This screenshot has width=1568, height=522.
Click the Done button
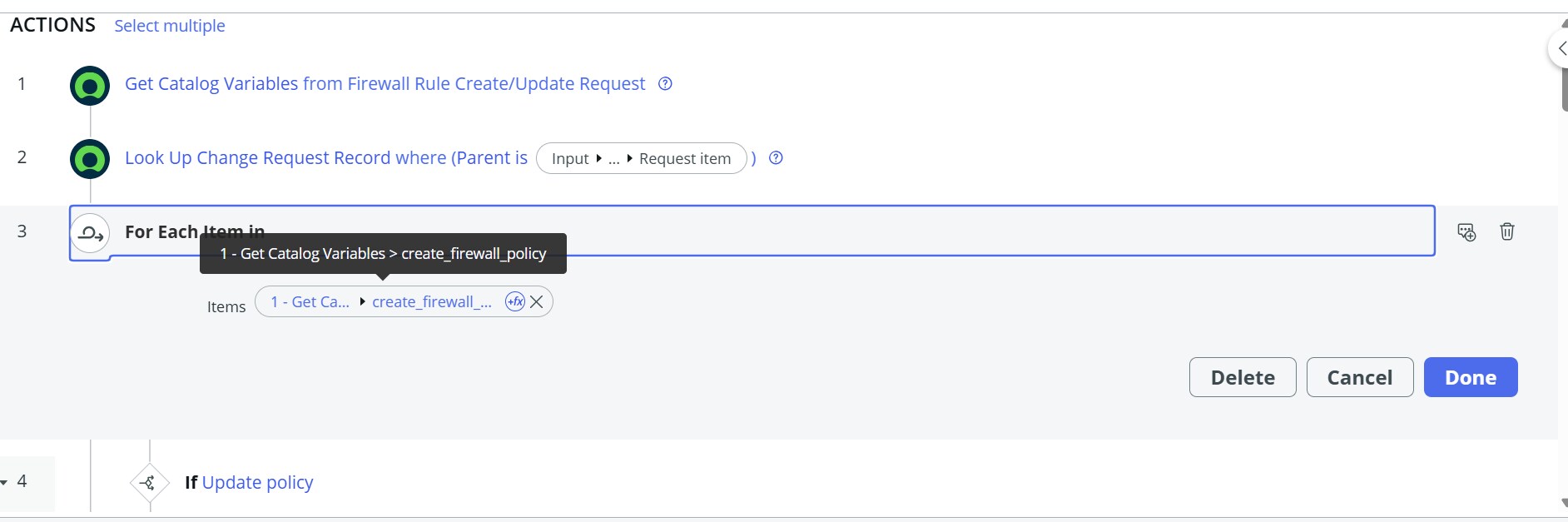click(x=1471, y=377)
